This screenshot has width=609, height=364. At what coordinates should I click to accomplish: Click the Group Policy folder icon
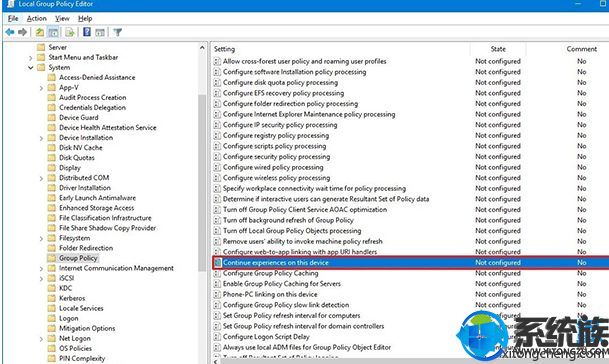51,258
